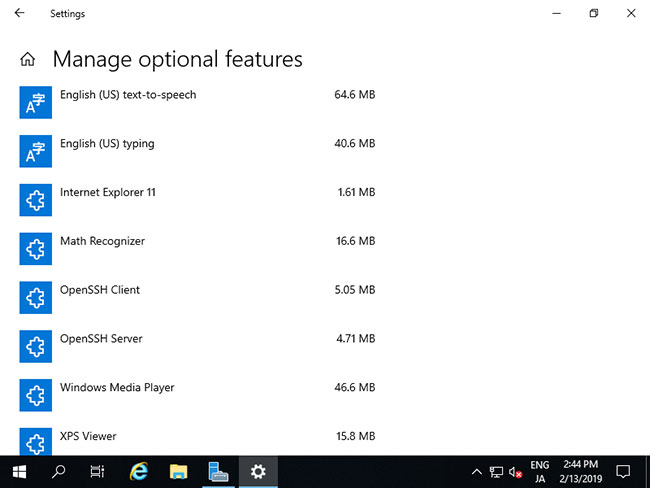Click the 46.6 MB size value
This screenshot has width=650, height=488.
click(x=355, y=387)
